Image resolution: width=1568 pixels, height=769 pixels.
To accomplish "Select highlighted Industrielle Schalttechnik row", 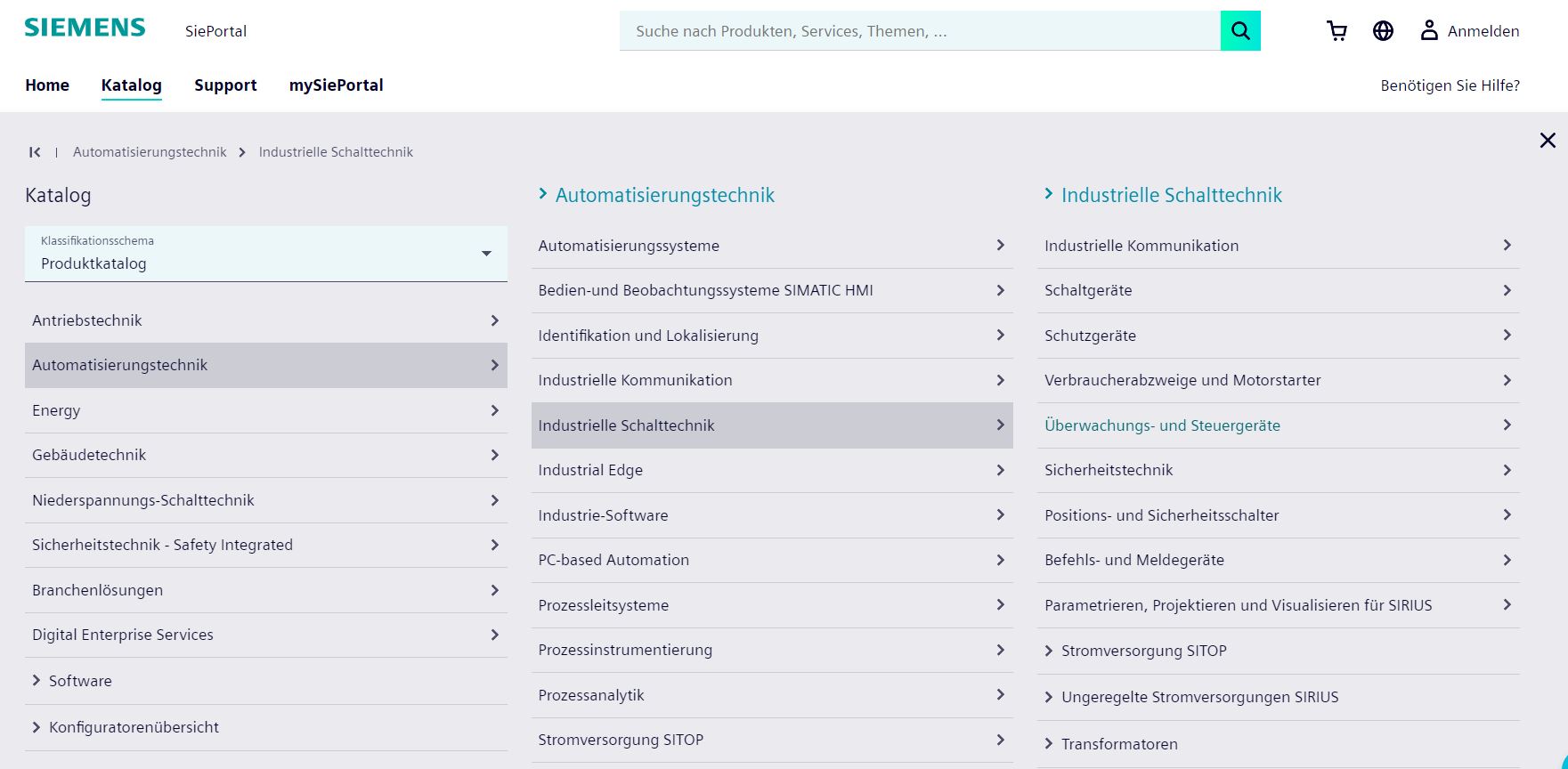I will tap(772, 425).
